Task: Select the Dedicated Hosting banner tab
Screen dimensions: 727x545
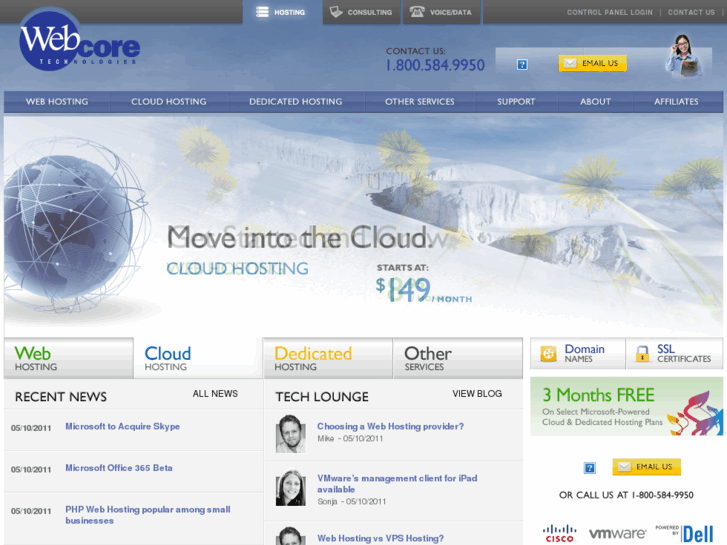Action: (x=328, y=358)
